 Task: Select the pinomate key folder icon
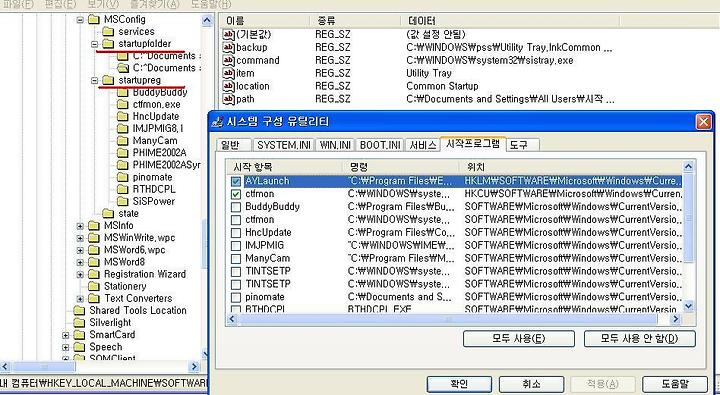[x=123, y=177]
